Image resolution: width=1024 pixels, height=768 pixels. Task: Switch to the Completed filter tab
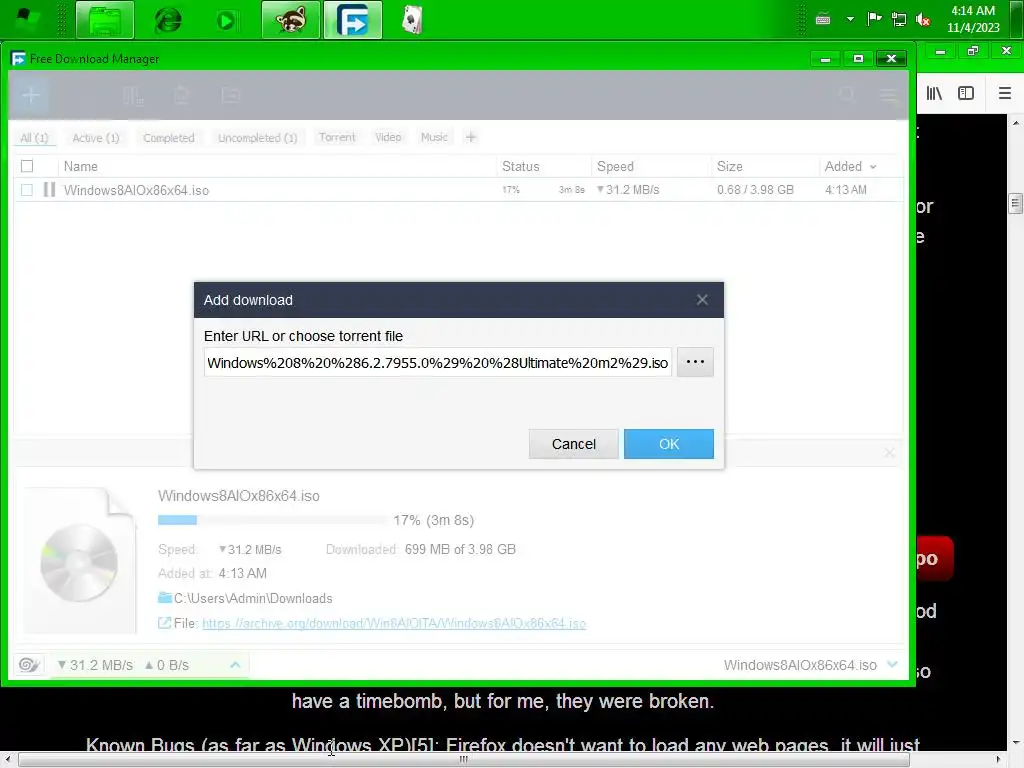click(169, 138)
